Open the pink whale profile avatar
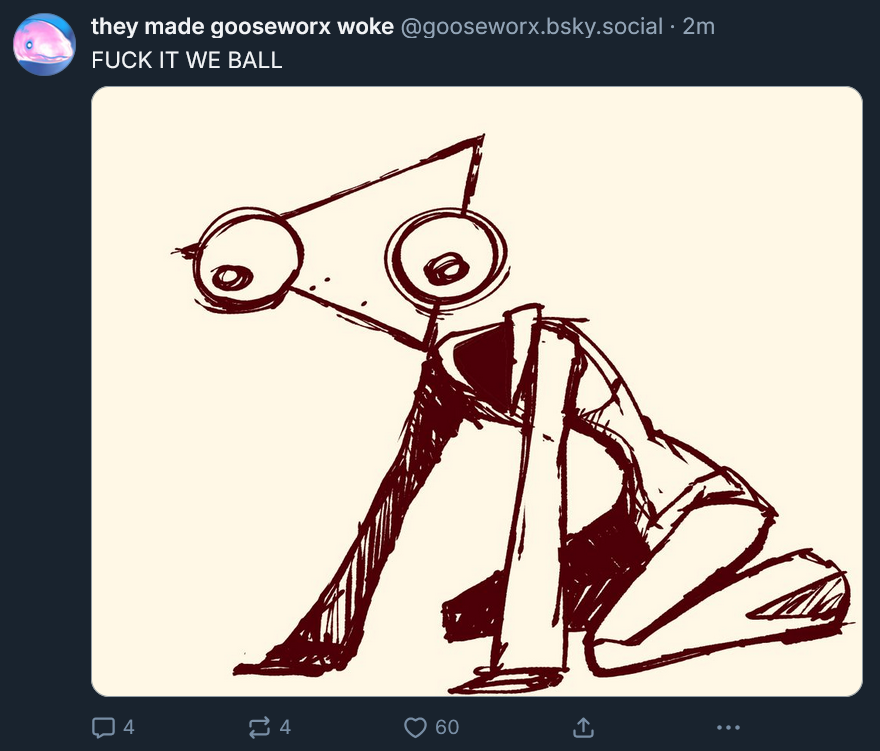The image size is (880, 751). point(44,44)
